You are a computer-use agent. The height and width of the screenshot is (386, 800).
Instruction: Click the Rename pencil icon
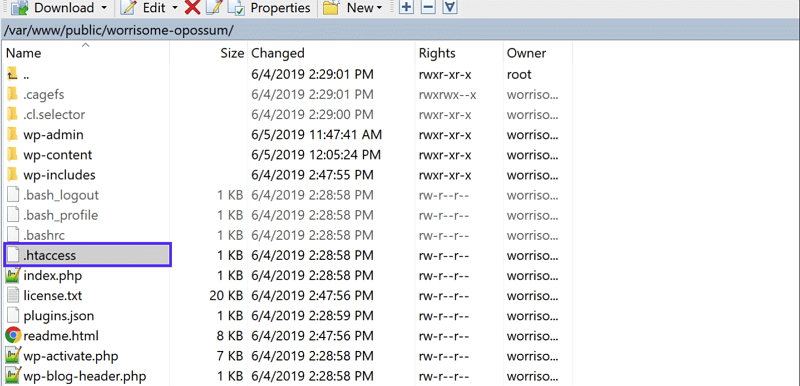click(214, 8)
